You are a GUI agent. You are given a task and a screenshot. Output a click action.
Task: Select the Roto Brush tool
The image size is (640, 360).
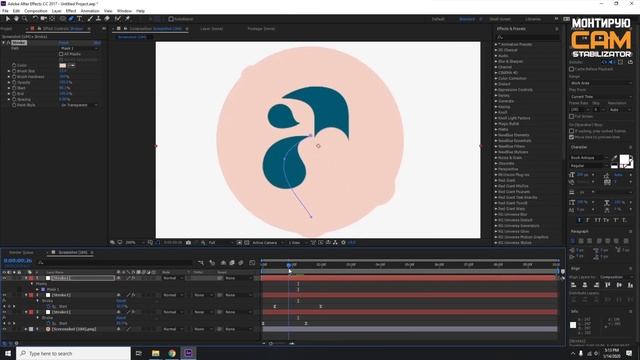pos(118,19)
